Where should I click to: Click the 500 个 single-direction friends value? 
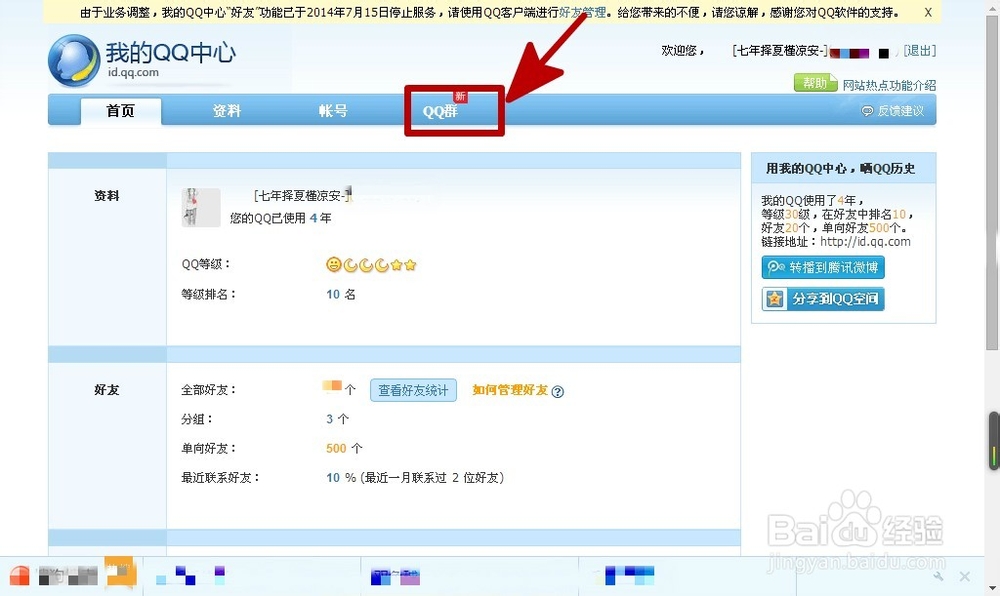click(x=344, y=449)
